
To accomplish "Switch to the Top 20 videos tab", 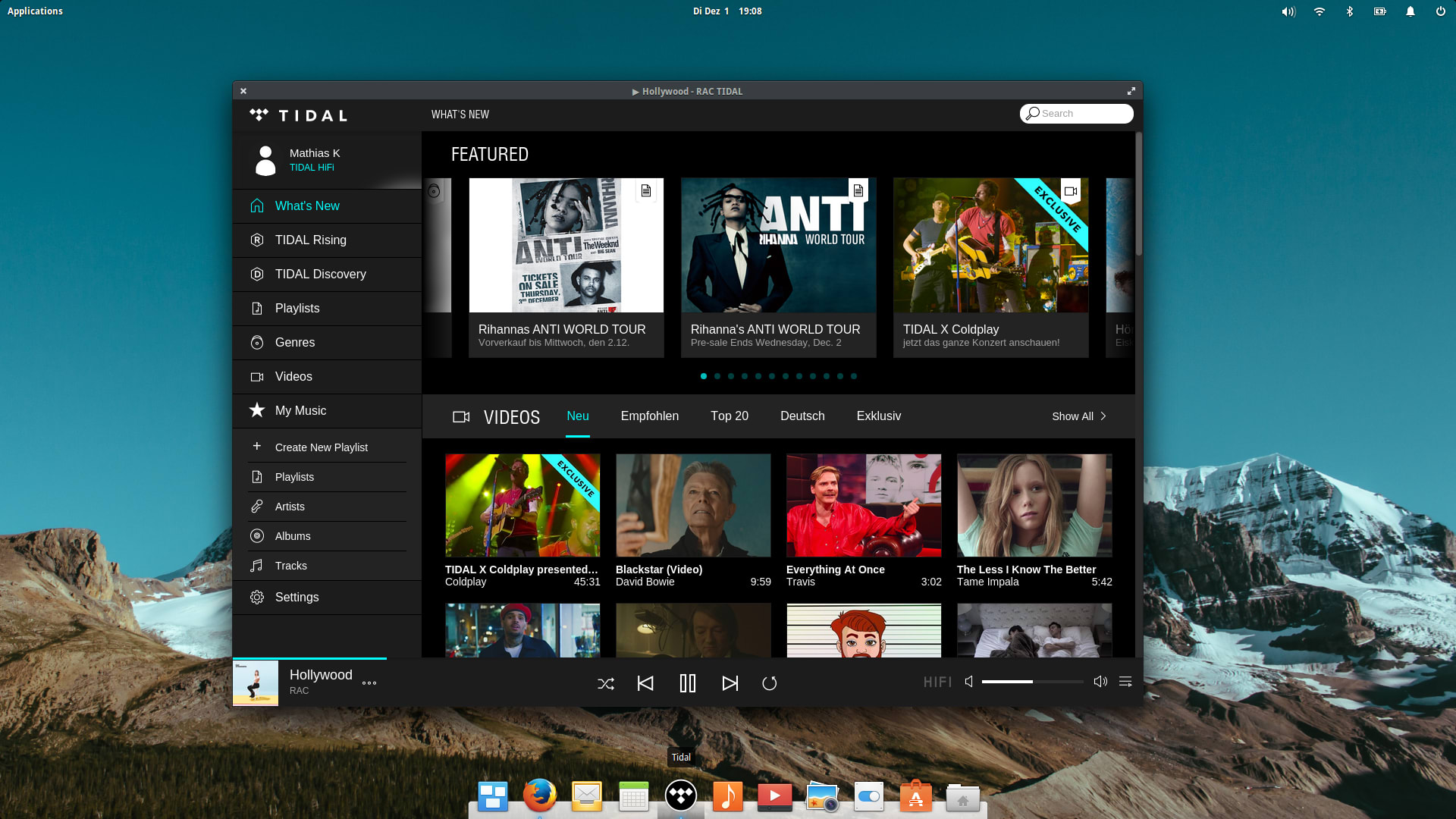I will [x=729, y=416].
